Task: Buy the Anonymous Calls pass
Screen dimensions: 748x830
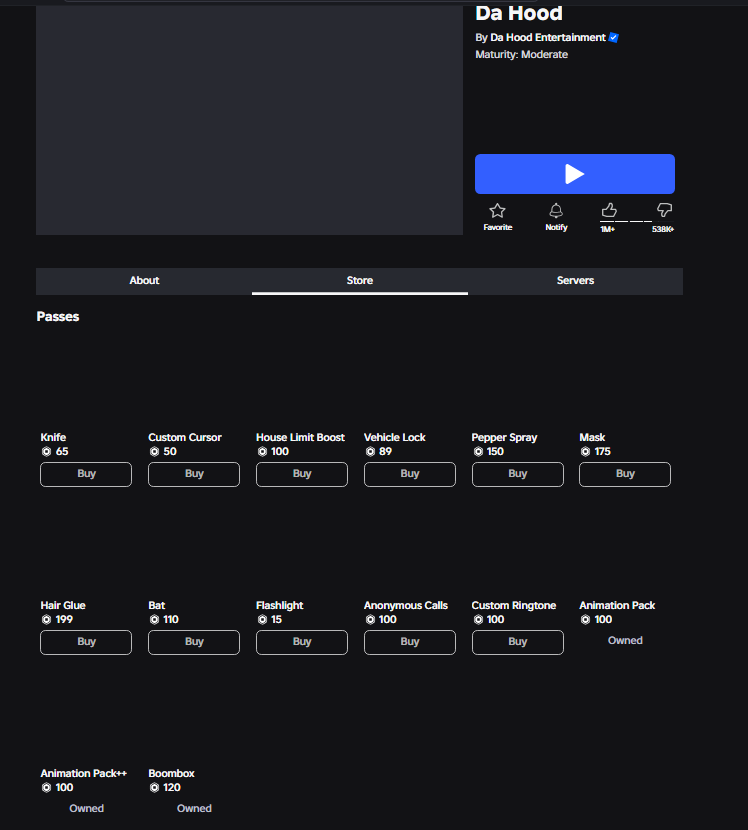Action: [x=410, y=642]
